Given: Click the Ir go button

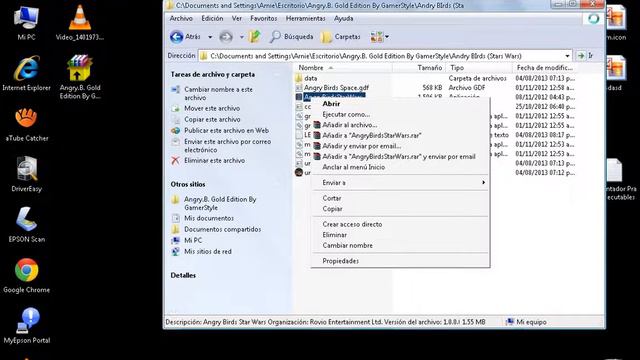Looking at the screenshot, I should [x=585, y=56].
